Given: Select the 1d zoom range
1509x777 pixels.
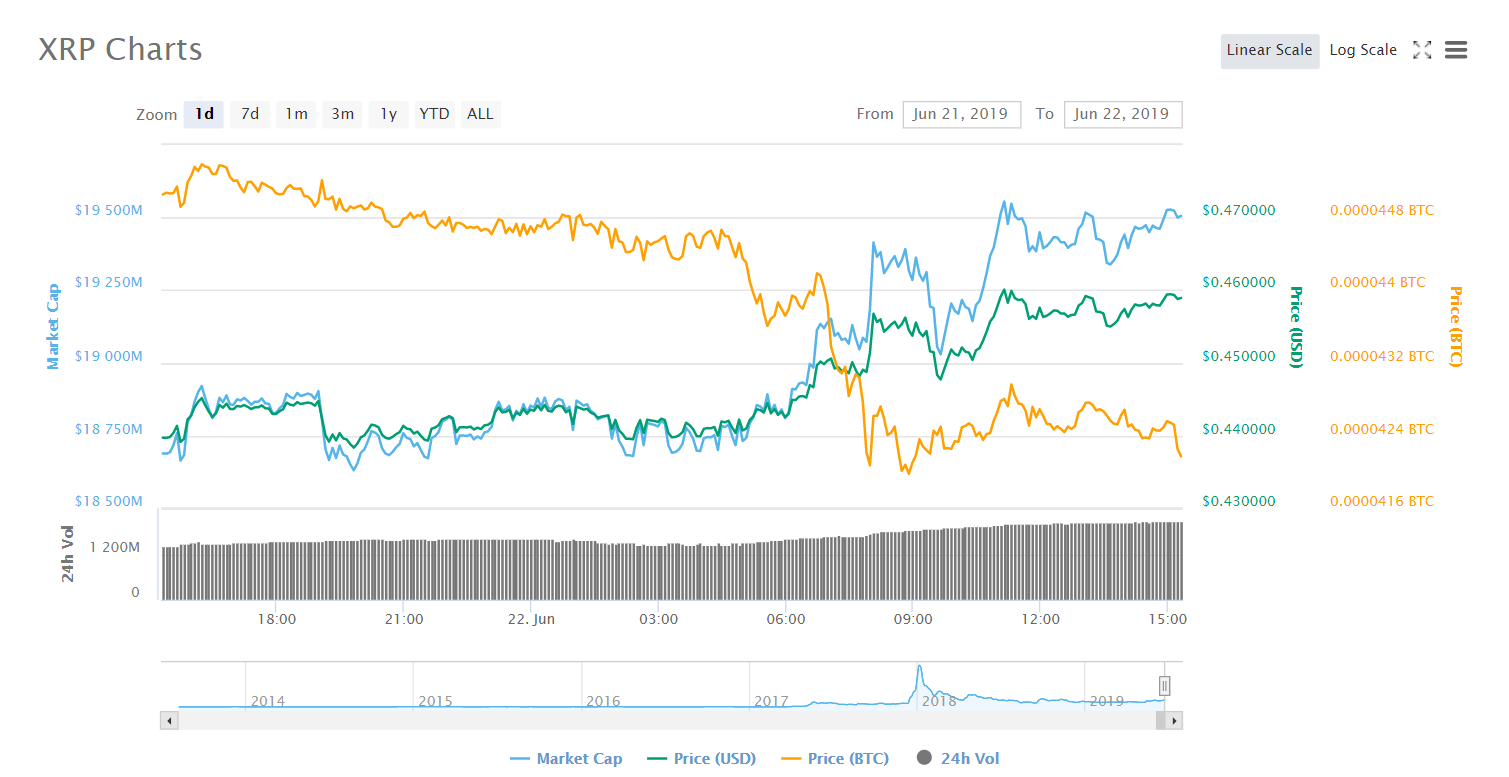Looking at the screenshot, I should (204, 114).
